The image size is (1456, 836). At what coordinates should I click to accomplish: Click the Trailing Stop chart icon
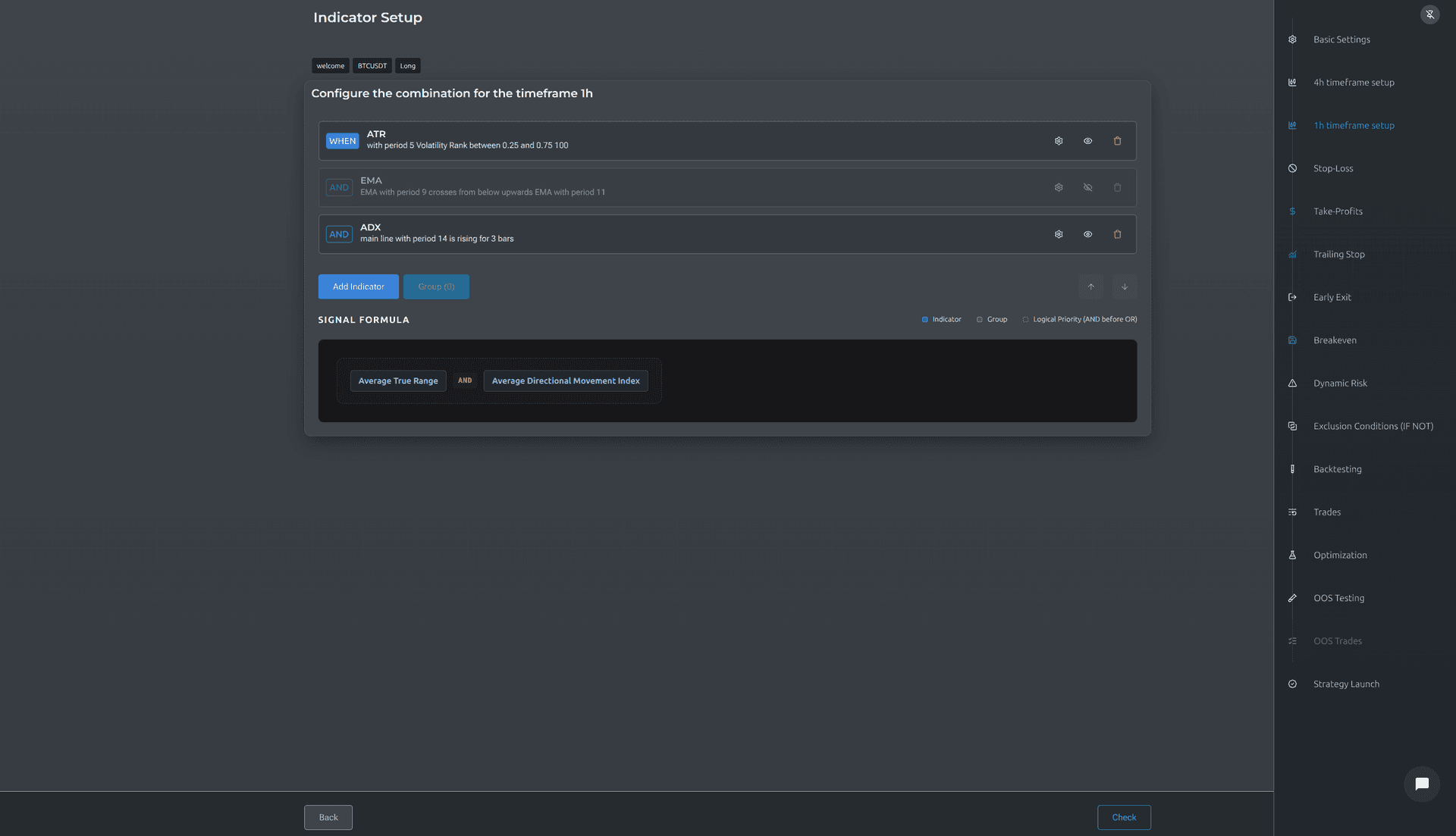click(1292, 254)
